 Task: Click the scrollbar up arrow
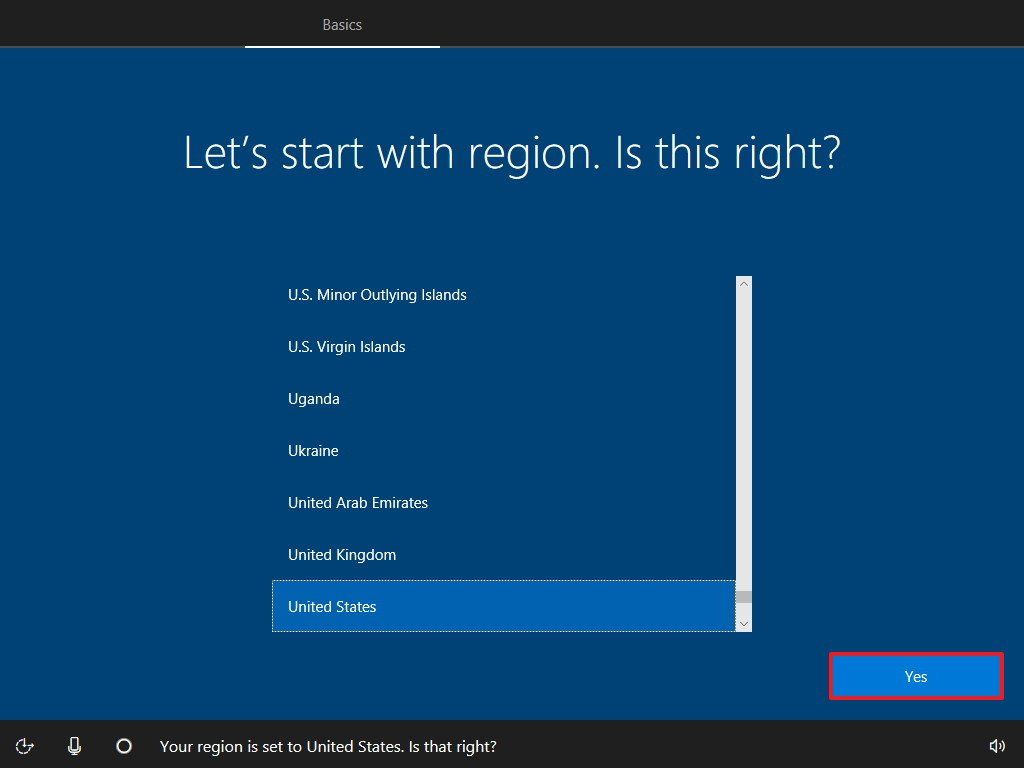[742, 283]
